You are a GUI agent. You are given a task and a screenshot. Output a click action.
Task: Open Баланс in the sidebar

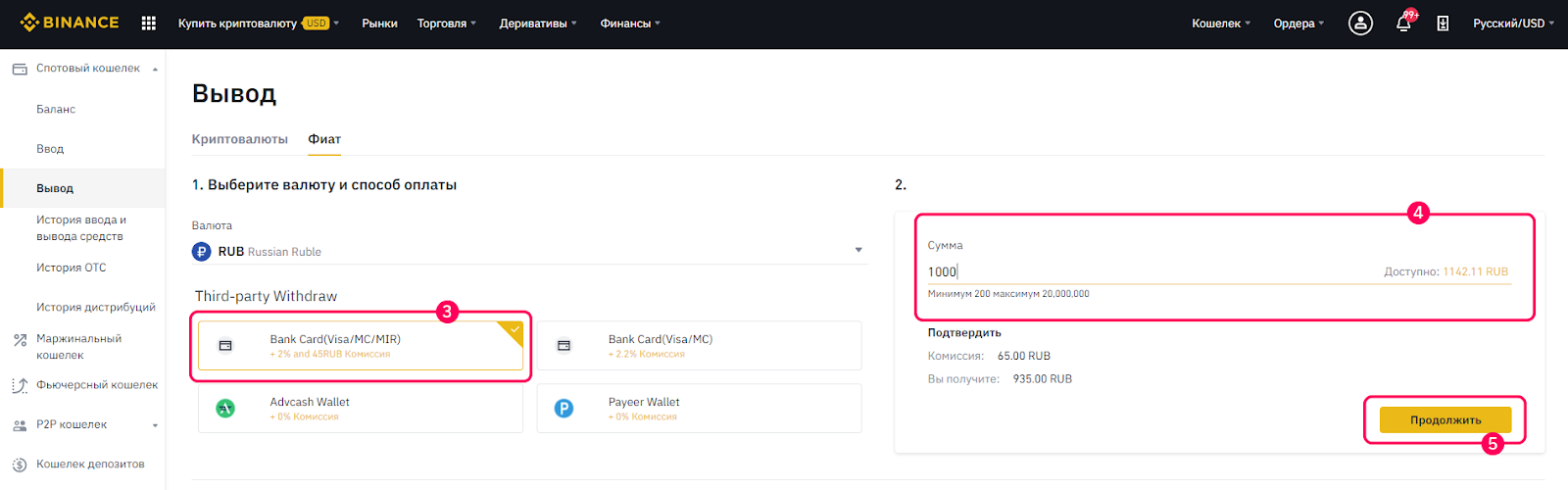[x=56, y=110]
